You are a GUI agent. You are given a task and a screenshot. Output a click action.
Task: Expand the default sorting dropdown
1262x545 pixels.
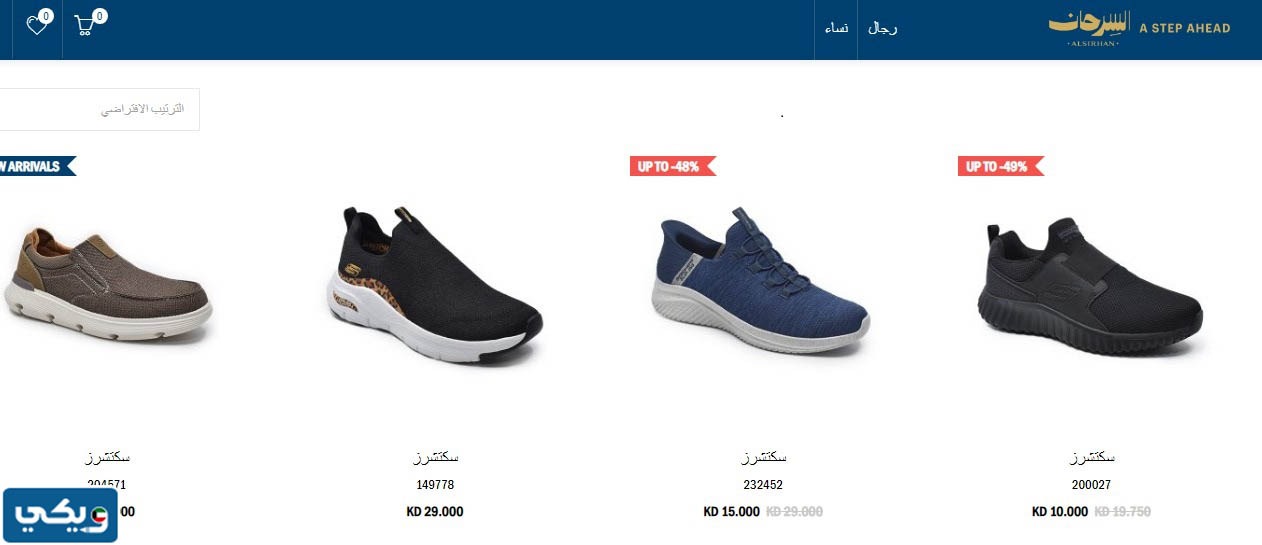[x=98, y=109]
